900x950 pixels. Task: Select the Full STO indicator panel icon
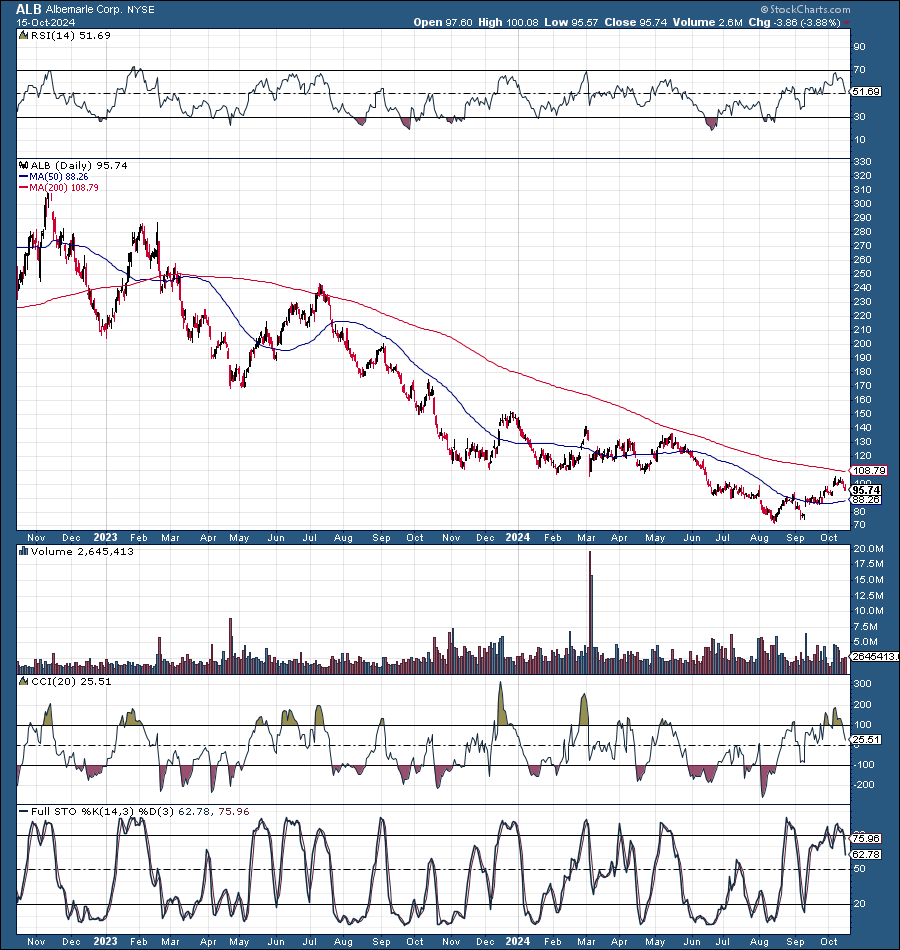pyautogui.click(x=22, y=812)
